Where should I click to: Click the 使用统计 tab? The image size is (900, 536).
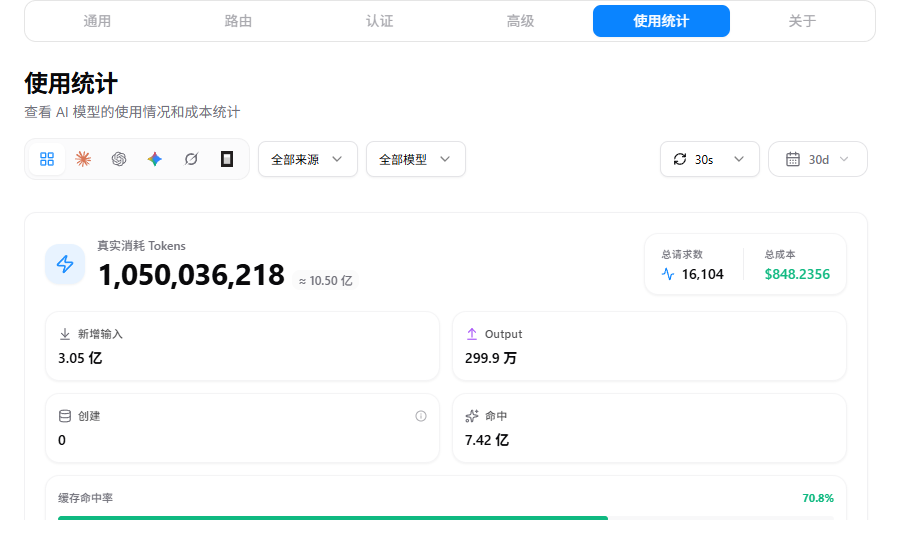click(x=661, y=21)
